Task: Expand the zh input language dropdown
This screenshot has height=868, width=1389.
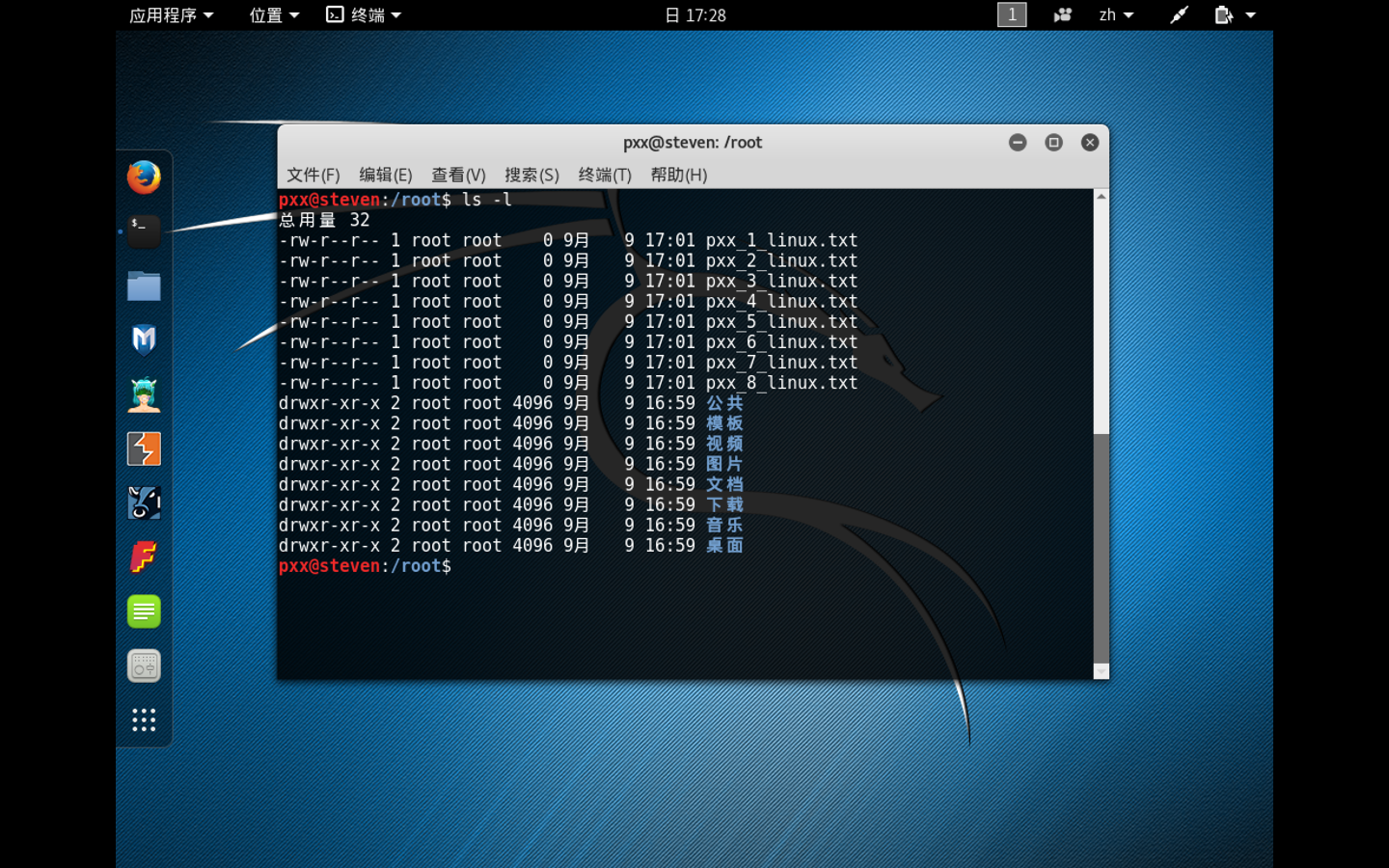Action: coord(1116,14)
